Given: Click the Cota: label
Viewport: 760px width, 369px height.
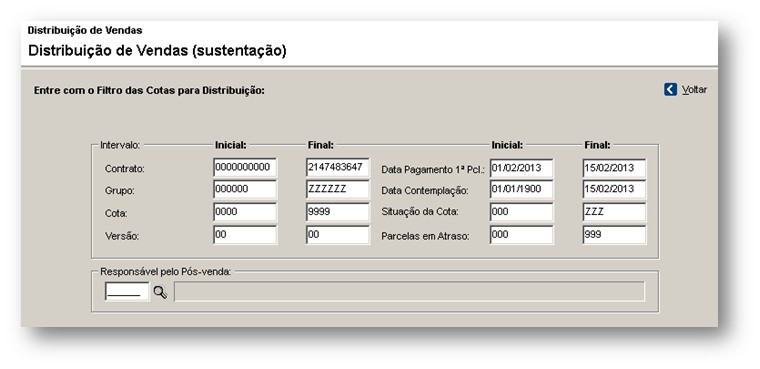Looking at the screenshot, I should [116, 213].
